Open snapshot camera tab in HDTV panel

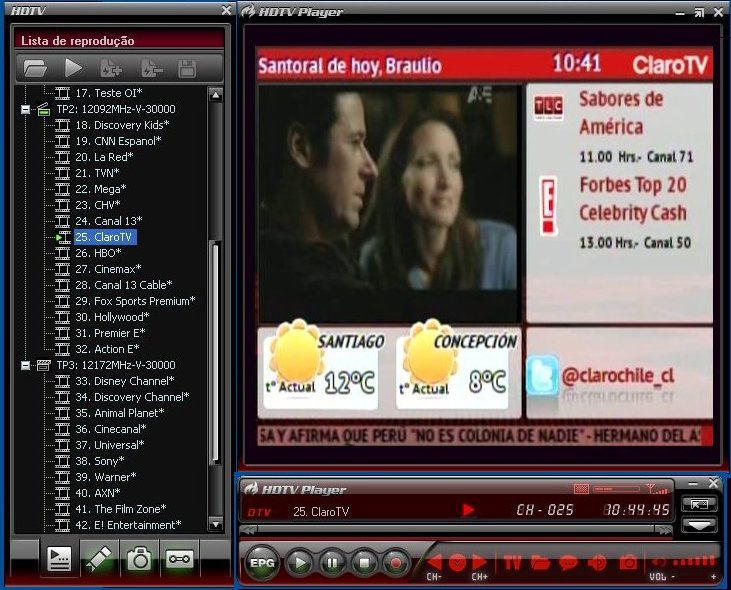pyautogui.click(x=139, y=558)
